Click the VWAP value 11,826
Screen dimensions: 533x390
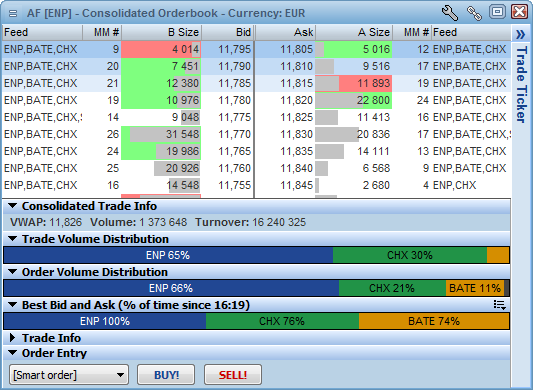pyautogui.click(x=66, y=222)
